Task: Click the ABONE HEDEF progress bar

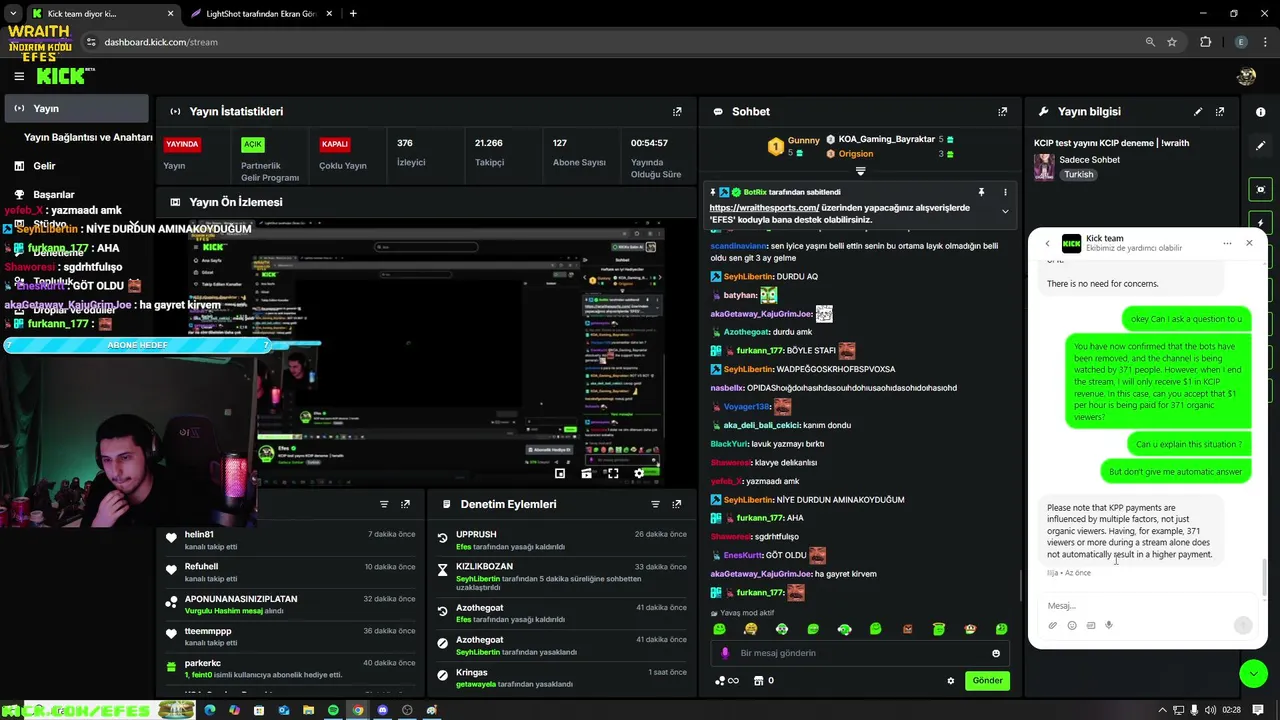Action: click(138, 345)
